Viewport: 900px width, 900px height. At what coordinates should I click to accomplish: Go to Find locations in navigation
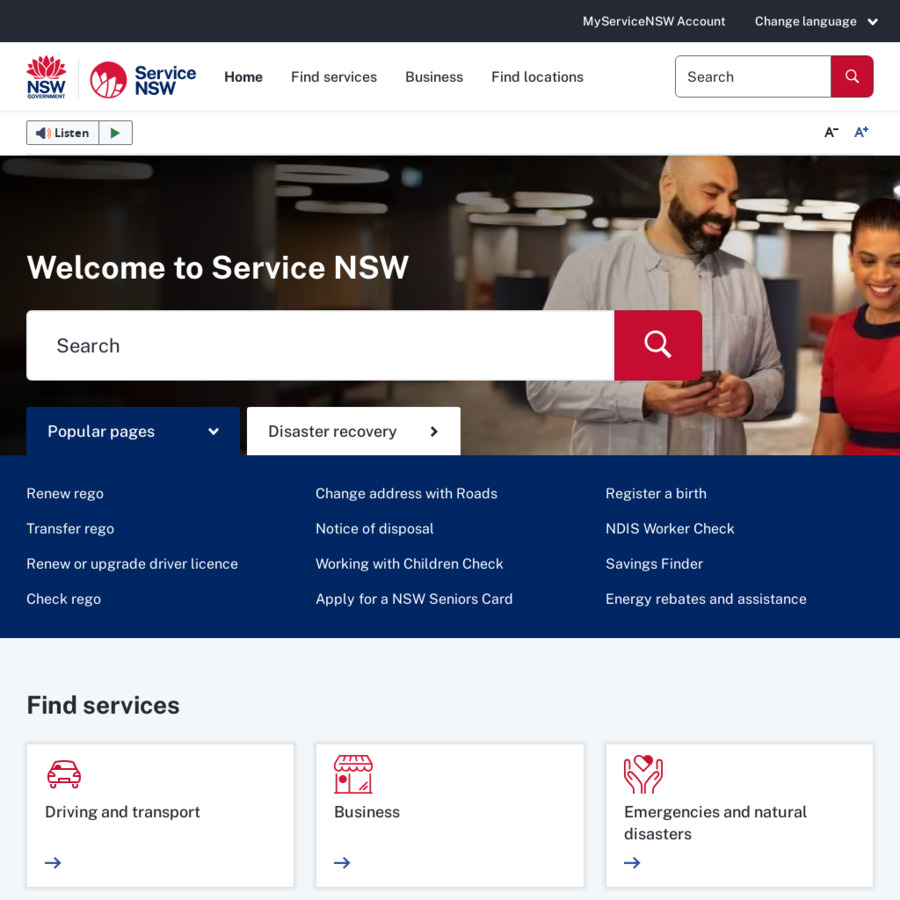[x=537, y=77]
